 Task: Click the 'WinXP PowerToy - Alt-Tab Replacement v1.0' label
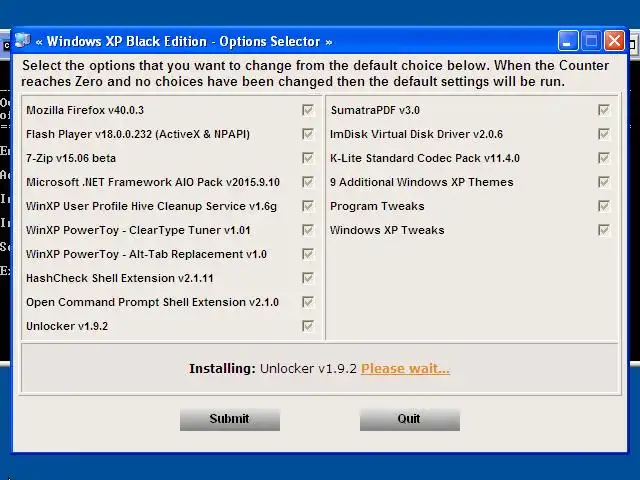click(147, 254)
